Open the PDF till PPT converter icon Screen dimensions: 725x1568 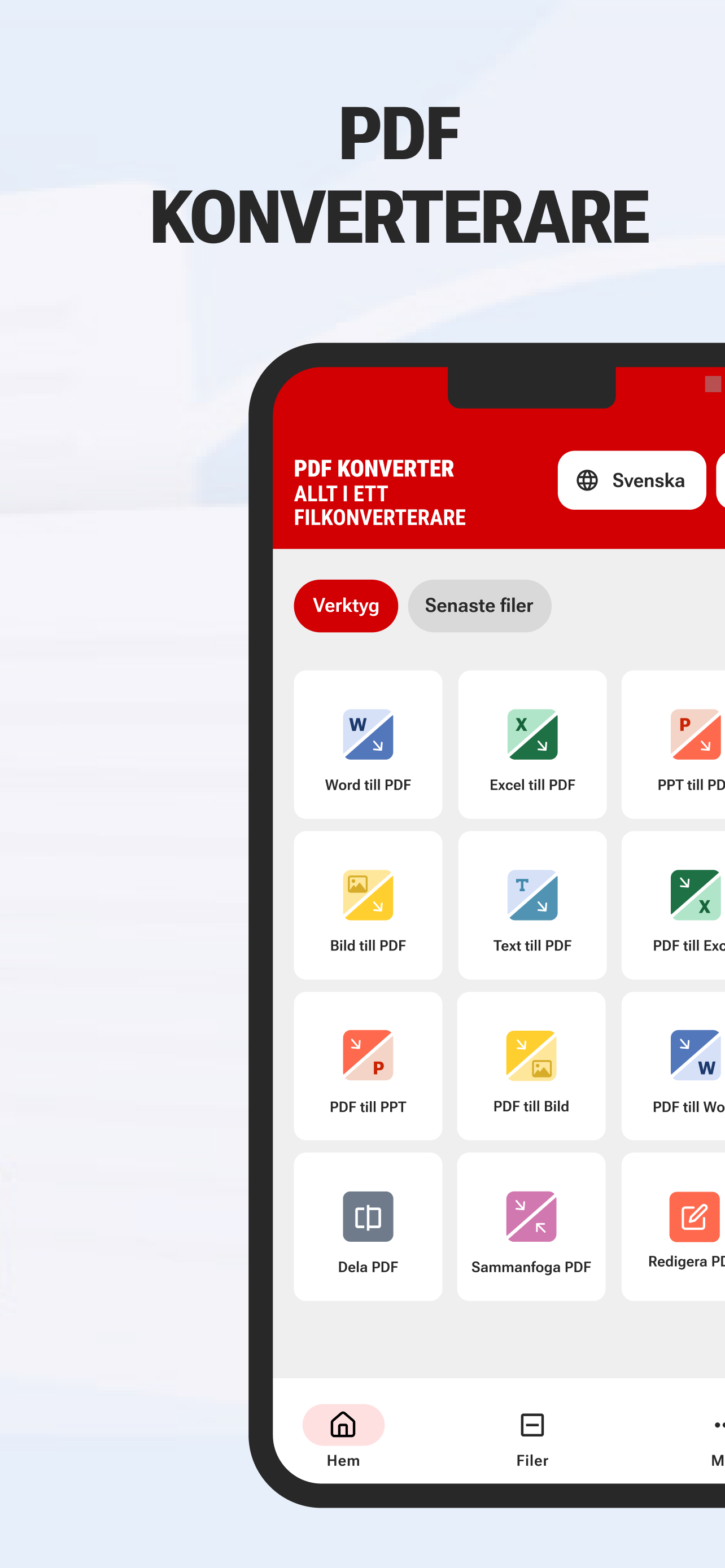click(368, 1055)
